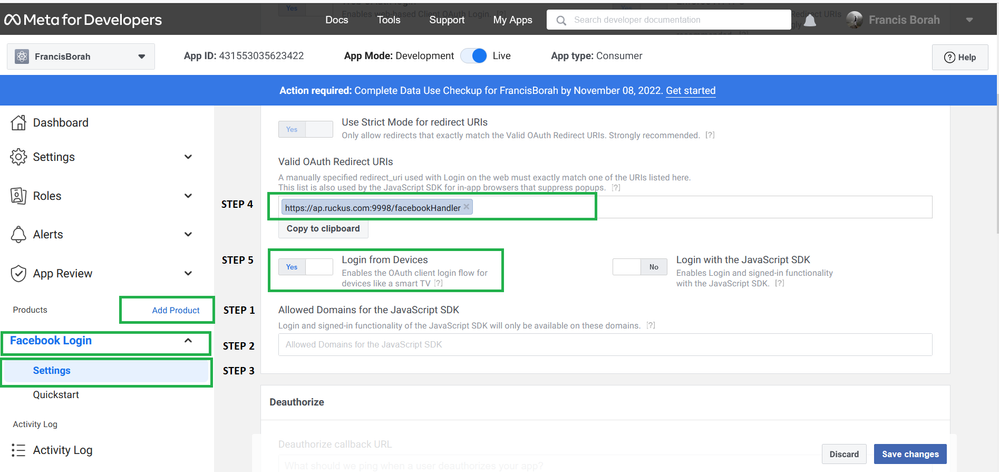The height and width of the screenshot is (472, 999).
Task: Click the Francis Borah profile avatar
Action: pyautogui.click(x=854, y=20)
